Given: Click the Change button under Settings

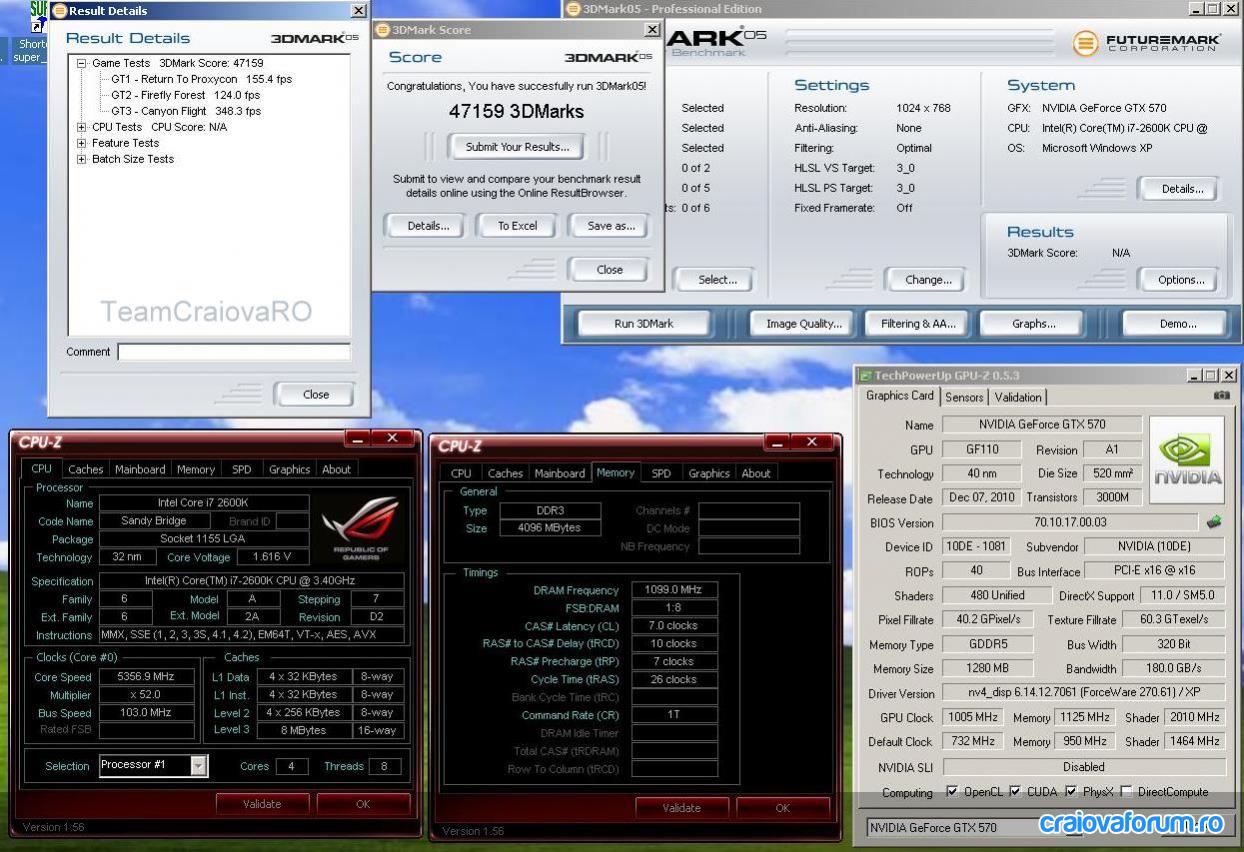Looking at the screenshot, I should [x=928, y=280].
